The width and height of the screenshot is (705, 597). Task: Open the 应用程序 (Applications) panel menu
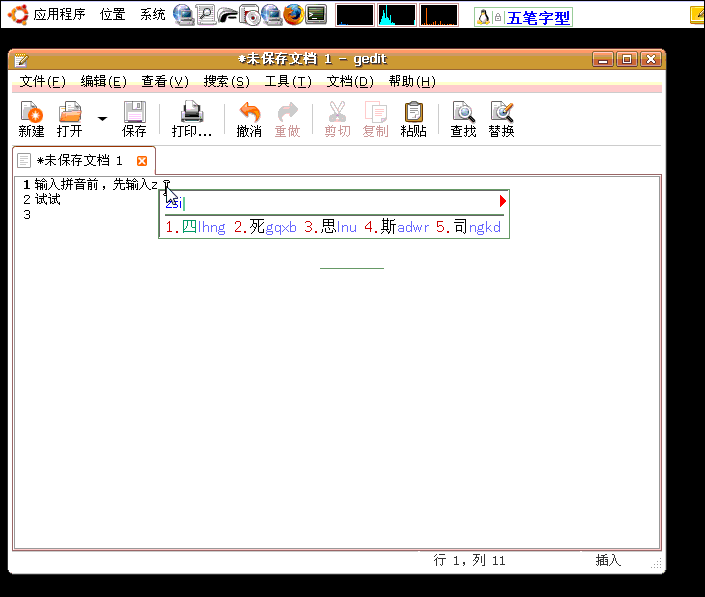point(59,14)
